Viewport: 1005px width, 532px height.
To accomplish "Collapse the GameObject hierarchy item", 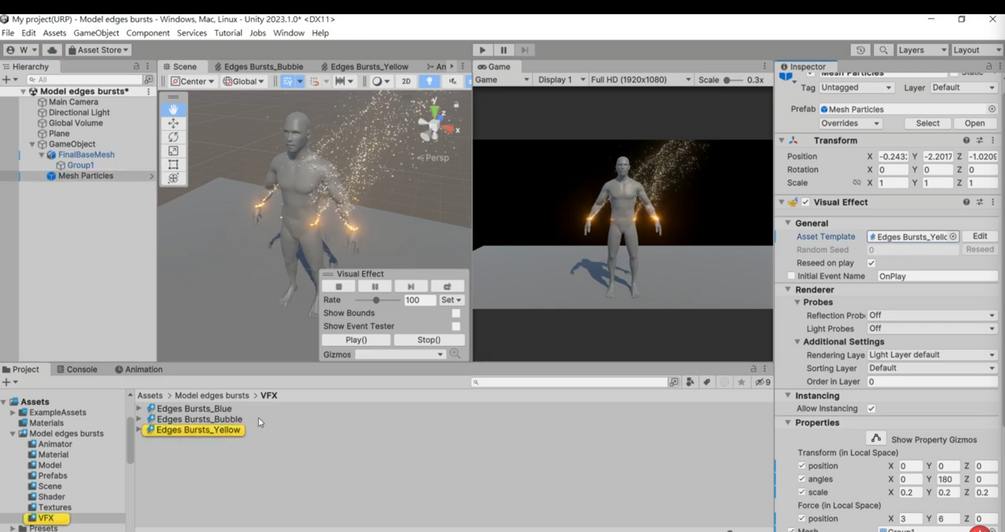I will (x=32, y=144).
